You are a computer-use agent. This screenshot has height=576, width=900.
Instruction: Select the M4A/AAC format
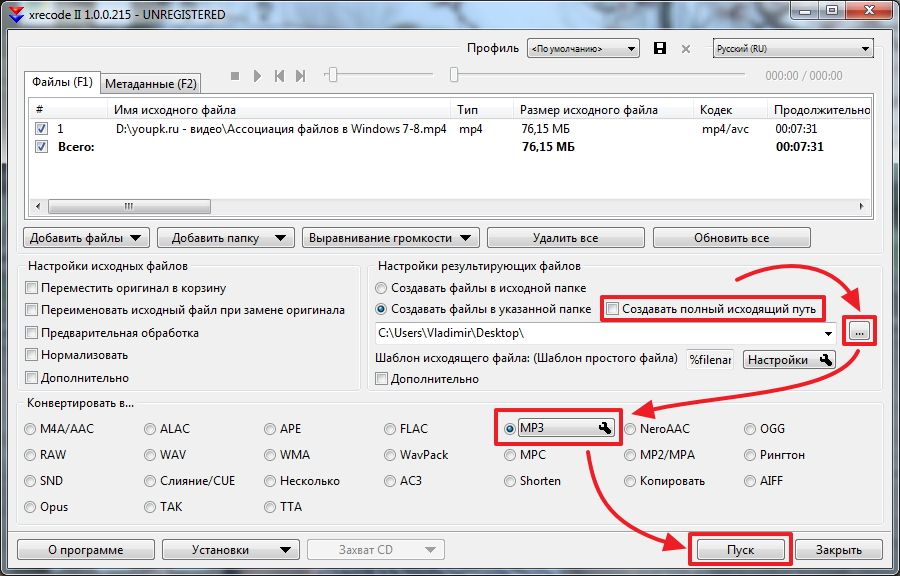point(30,429)
